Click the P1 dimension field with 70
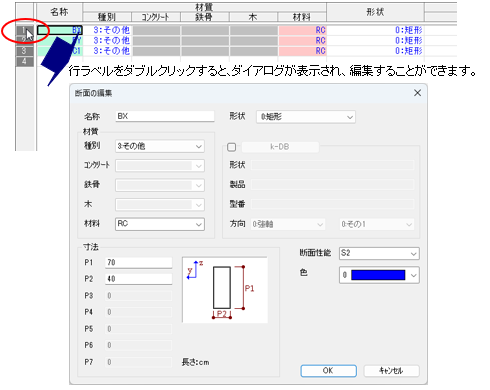The width and height of the screenshot is (490, 390). point(139,263)
